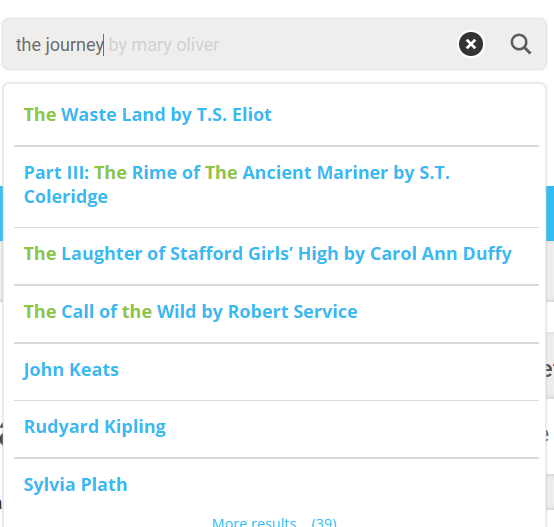554x527 pixels.
Task: Click "T.S. Eliot" in the first suggestion
Action: click(x=234, y=115)
